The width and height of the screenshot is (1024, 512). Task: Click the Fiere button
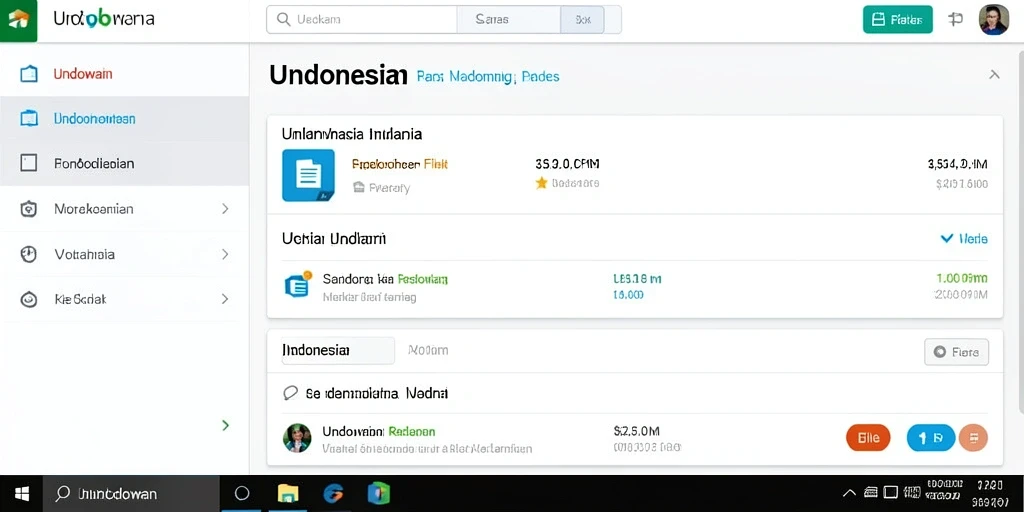click(x=956, y=352)
